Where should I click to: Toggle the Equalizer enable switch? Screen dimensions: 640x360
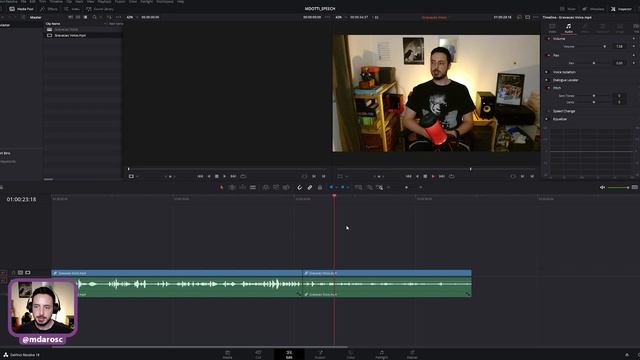click(x=547, y=119)
